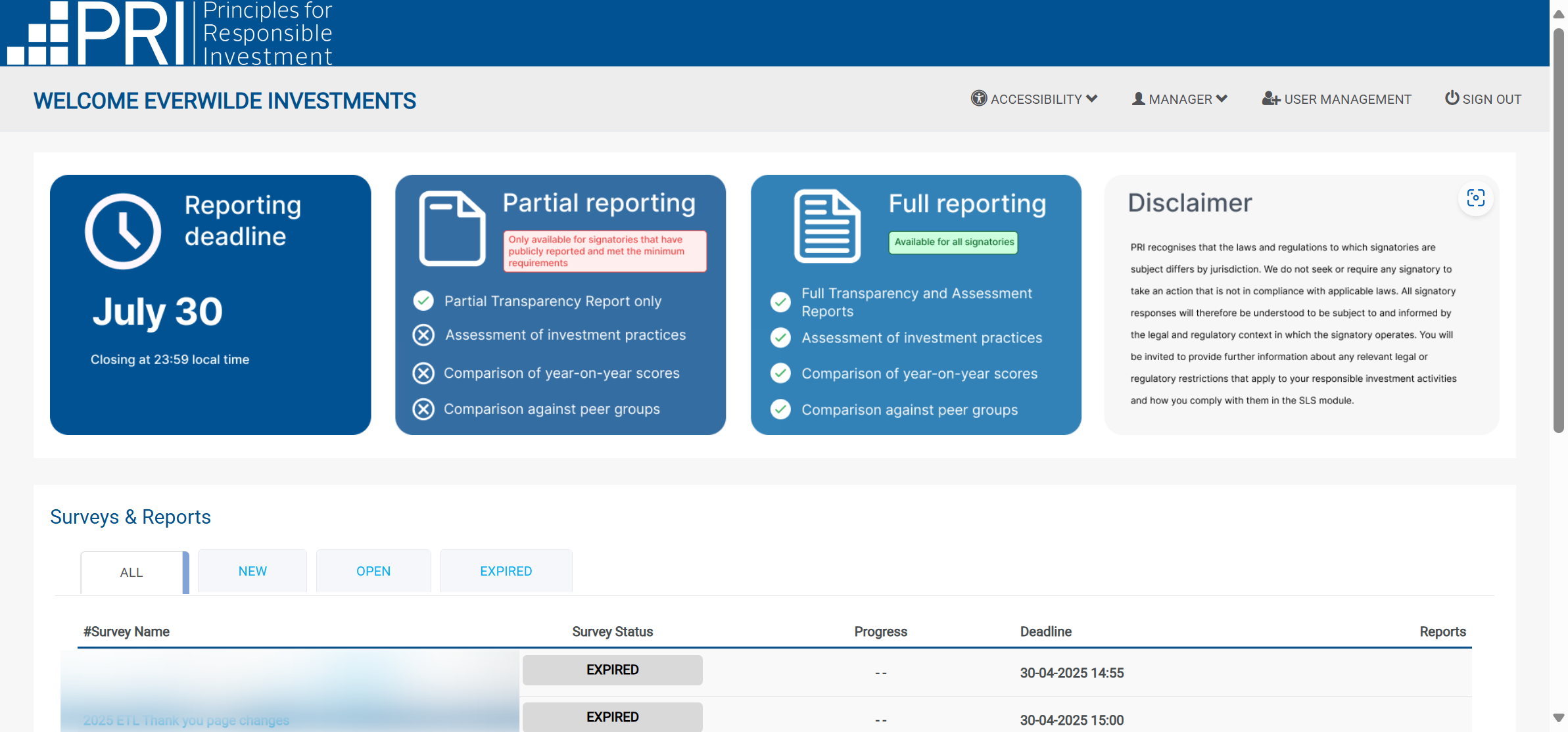Click the Partial reporting blank document icon
Viewport: 1568px width, 732px height.
coord(452,227)
